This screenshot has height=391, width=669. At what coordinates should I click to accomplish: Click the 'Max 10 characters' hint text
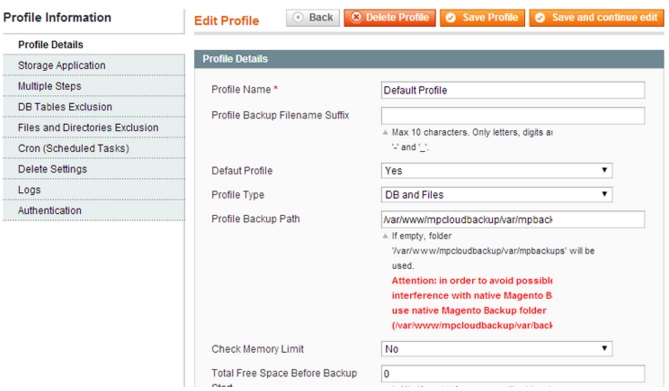[x=471, y=140]
